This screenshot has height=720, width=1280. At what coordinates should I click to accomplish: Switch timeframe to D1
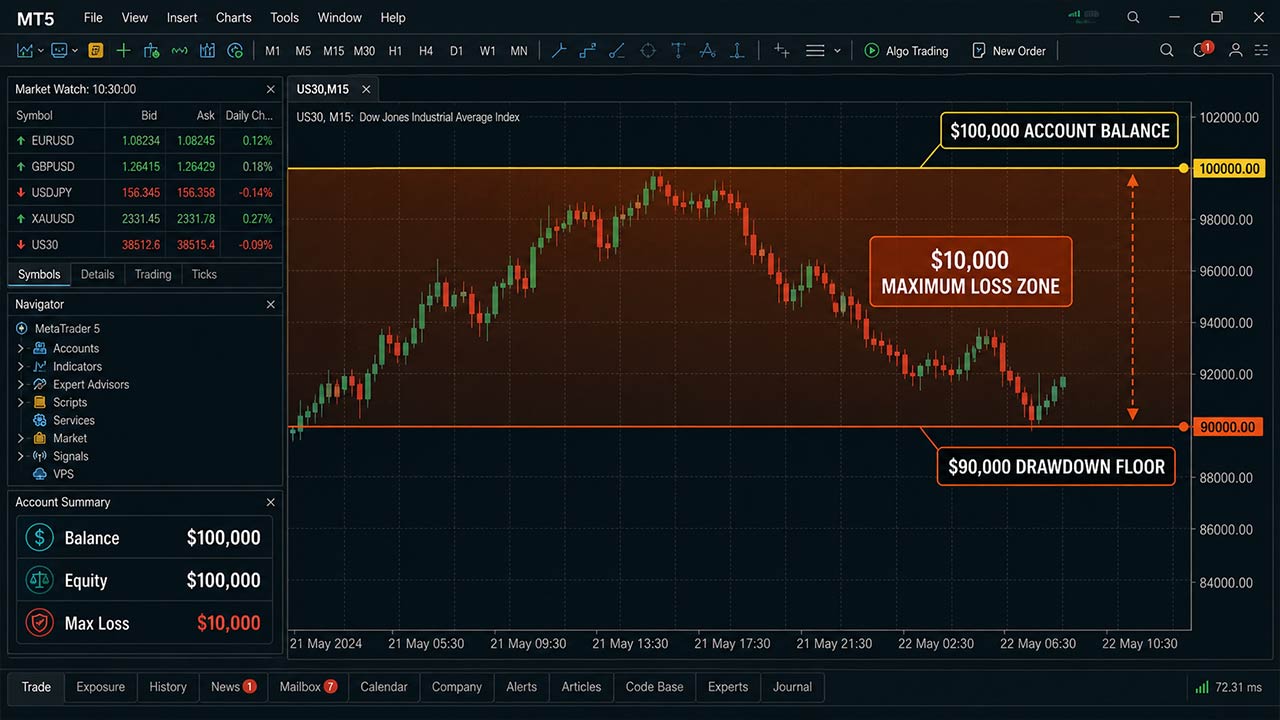point(456,50)
